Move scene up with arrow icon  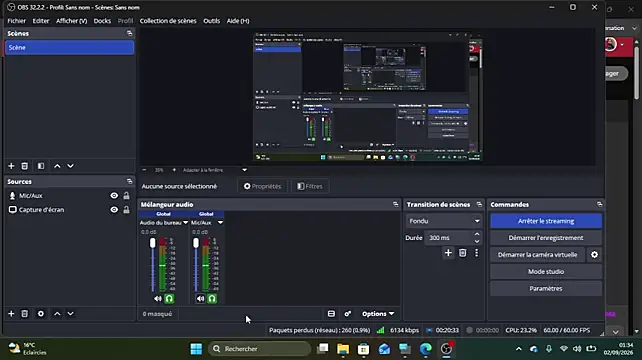pyautogui.click(x=57, y=166)
